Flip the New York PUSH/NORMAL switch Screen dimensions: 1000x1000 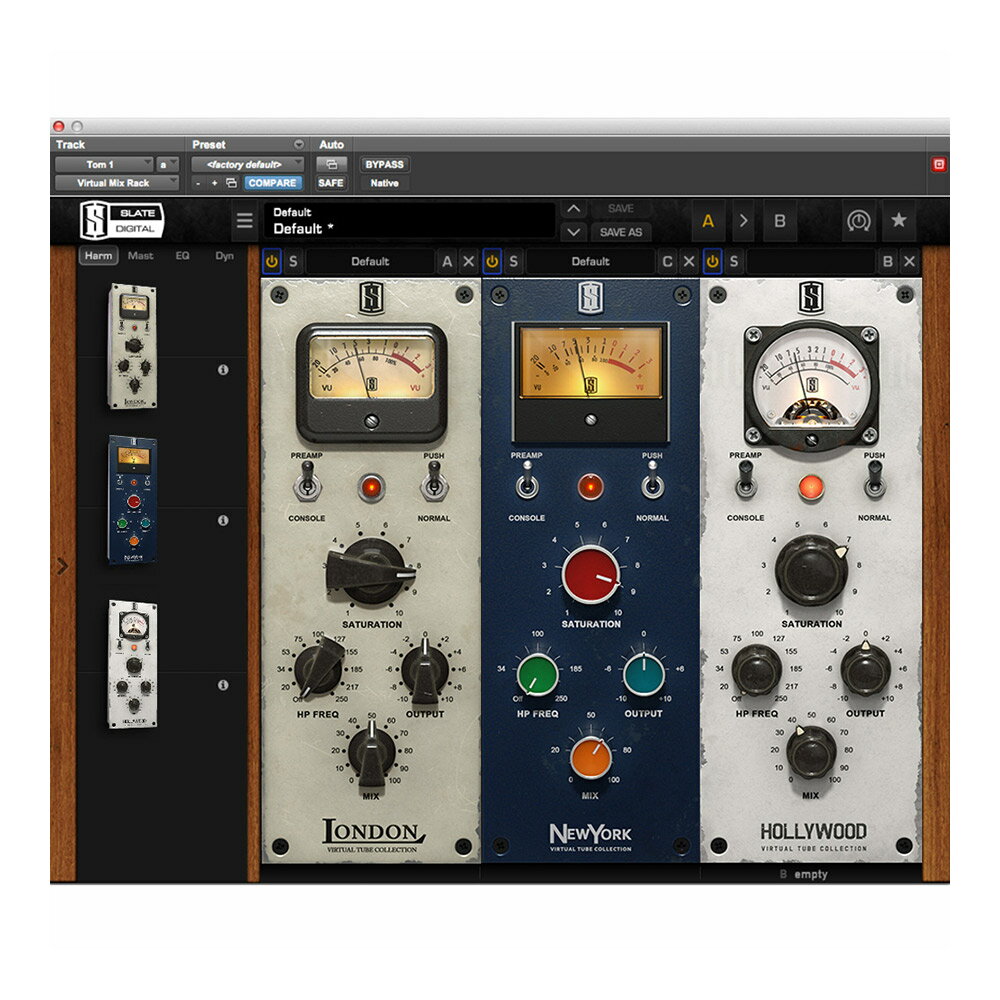pos(652,481)
